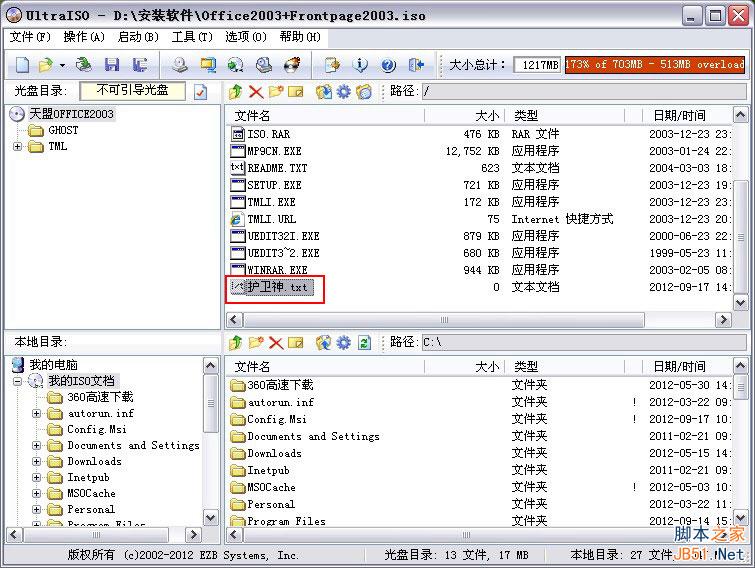The image size is (755, 568).
Task: Click the New file toolbar icon
Action: pyautogui.click(x=22, y=65)
